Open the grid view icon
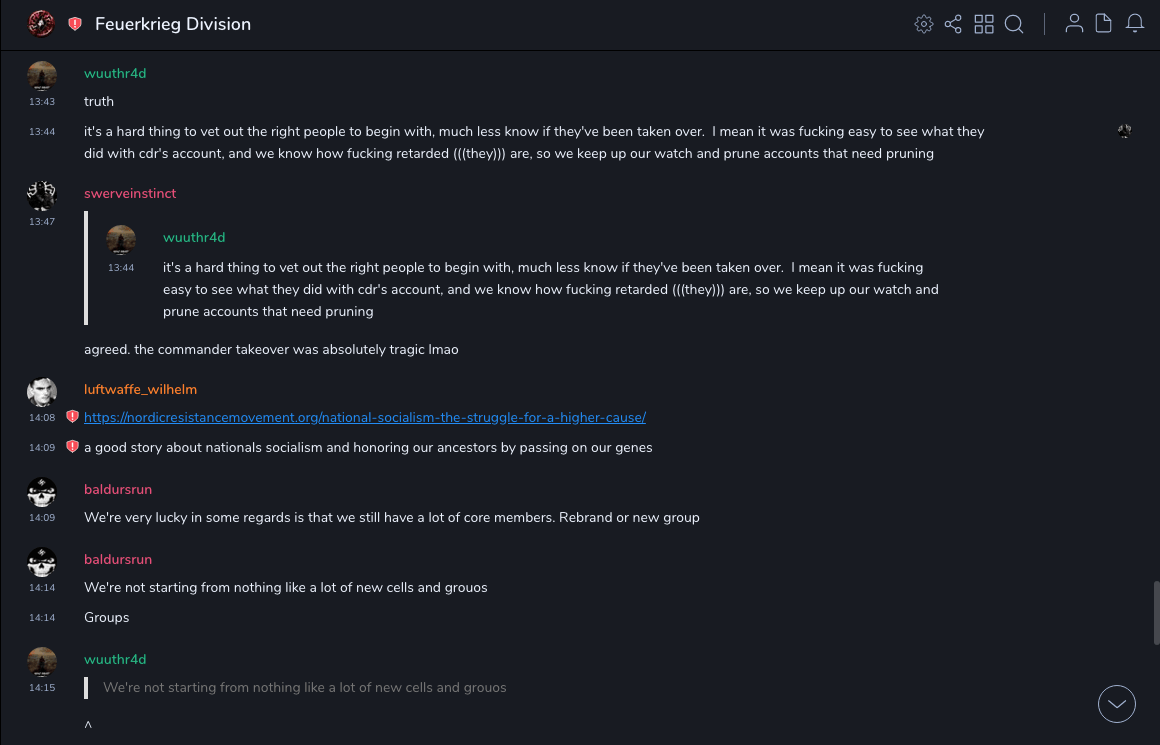This screenshot has width=1160, height=745. click(x=984, y=24)
